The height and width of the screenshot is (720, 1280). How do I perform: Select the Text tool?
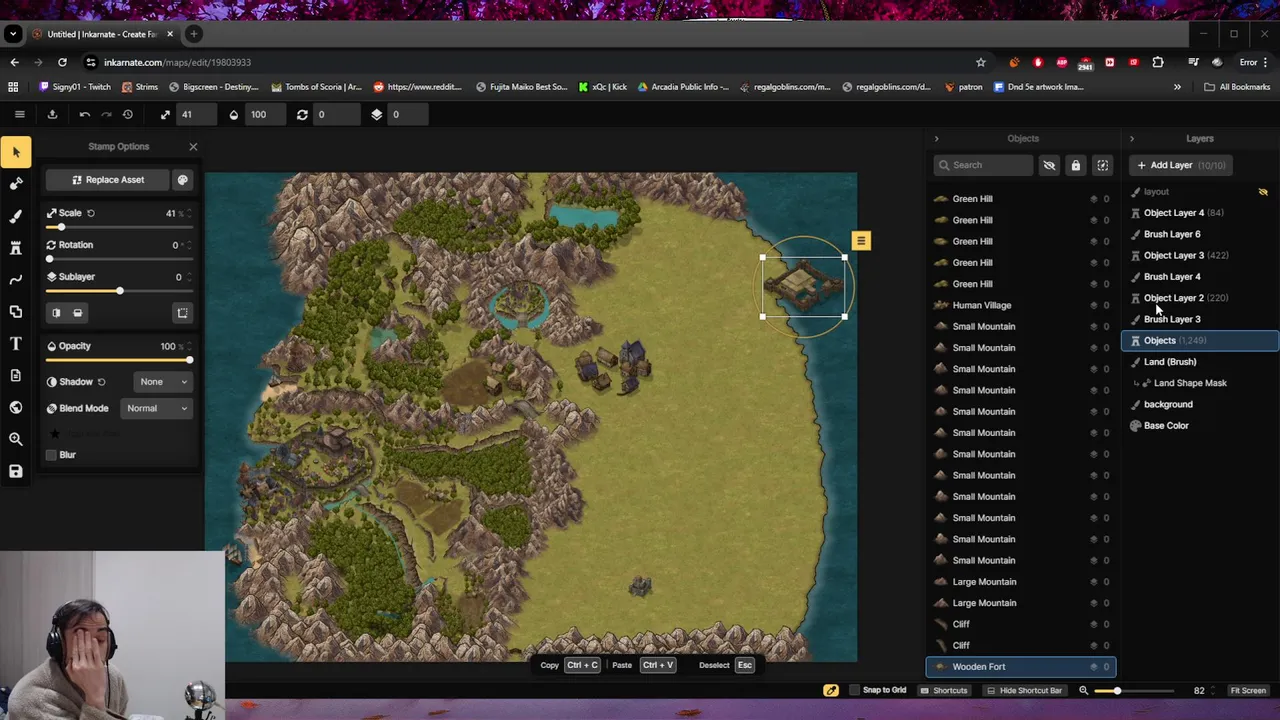[x=16, y=344]
